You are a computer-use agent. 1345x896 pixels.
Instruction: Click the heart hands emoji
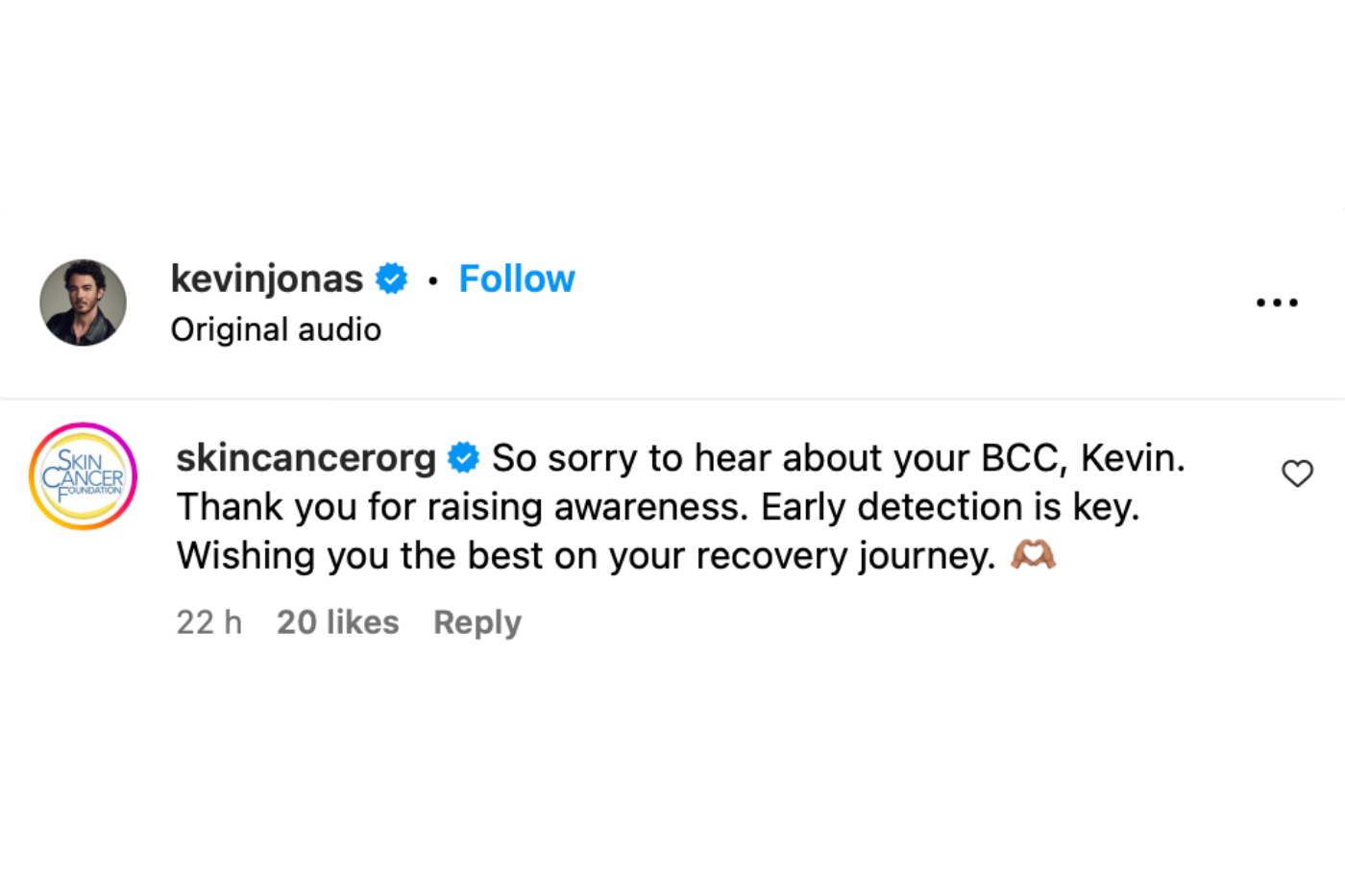coord(1033,555)
